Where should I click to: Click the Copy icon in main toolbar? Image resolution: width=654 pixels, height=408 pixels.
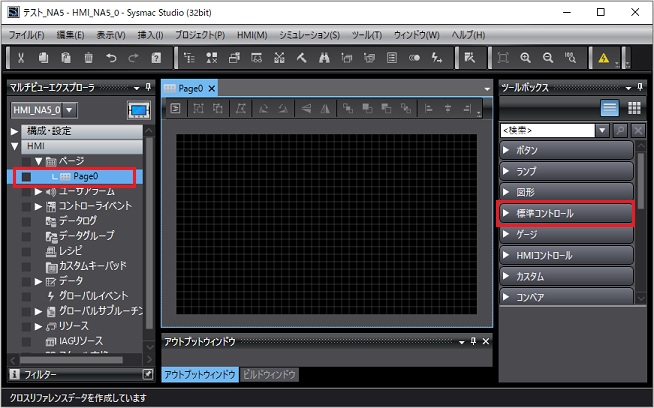tap(43, 58)
